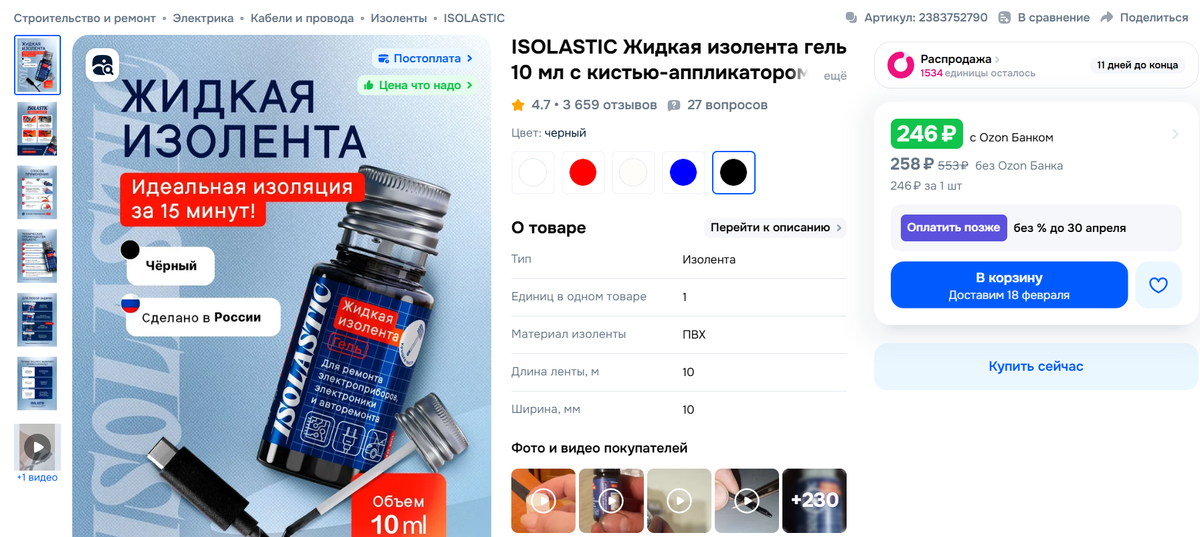Expand the full product title with ещё

click(x=834, y=76)
